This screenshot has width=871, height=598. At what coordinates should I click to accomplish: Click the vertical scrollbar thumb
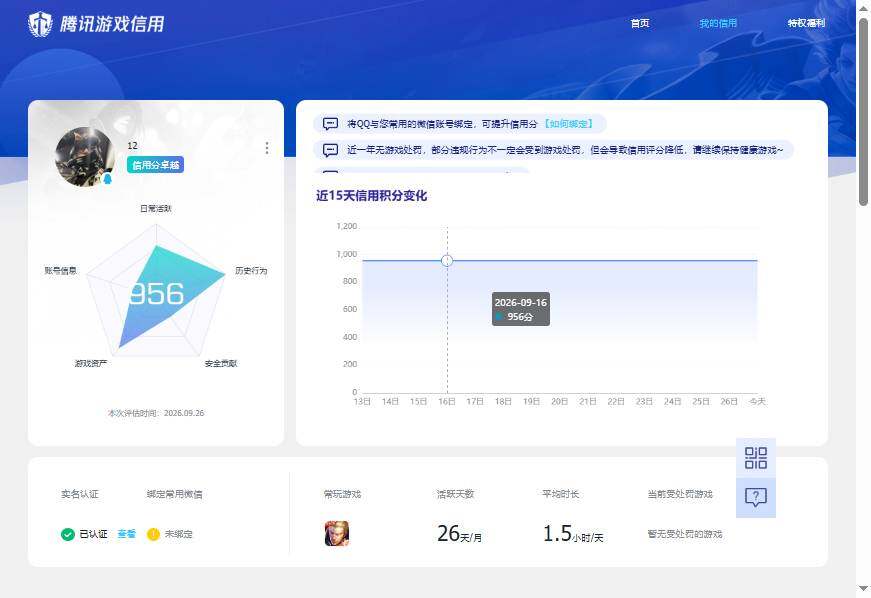[863, 113]
